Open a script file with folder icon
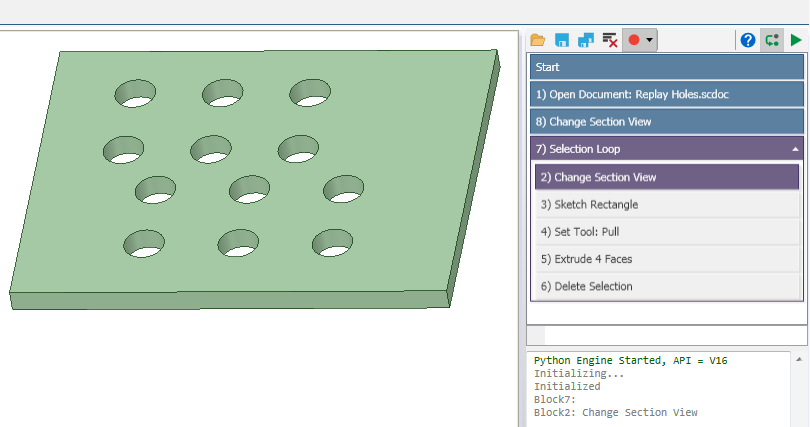 537,40
